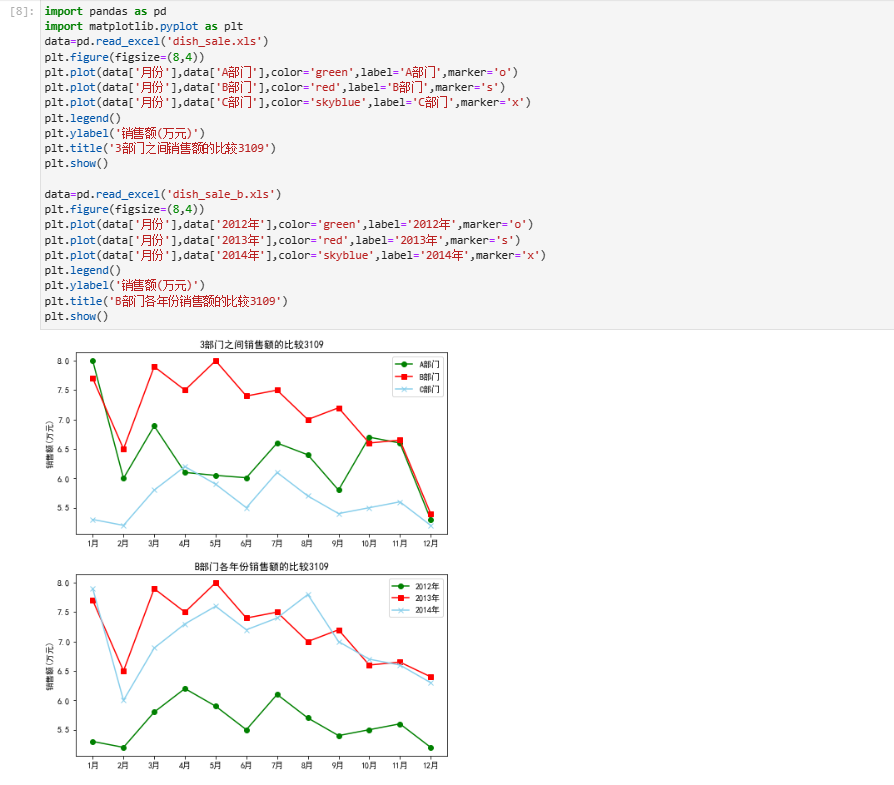The image size is (894, 785).
Task: Click the red B部门 peak marker at 5月 in first chart
Action: [216, 361]
